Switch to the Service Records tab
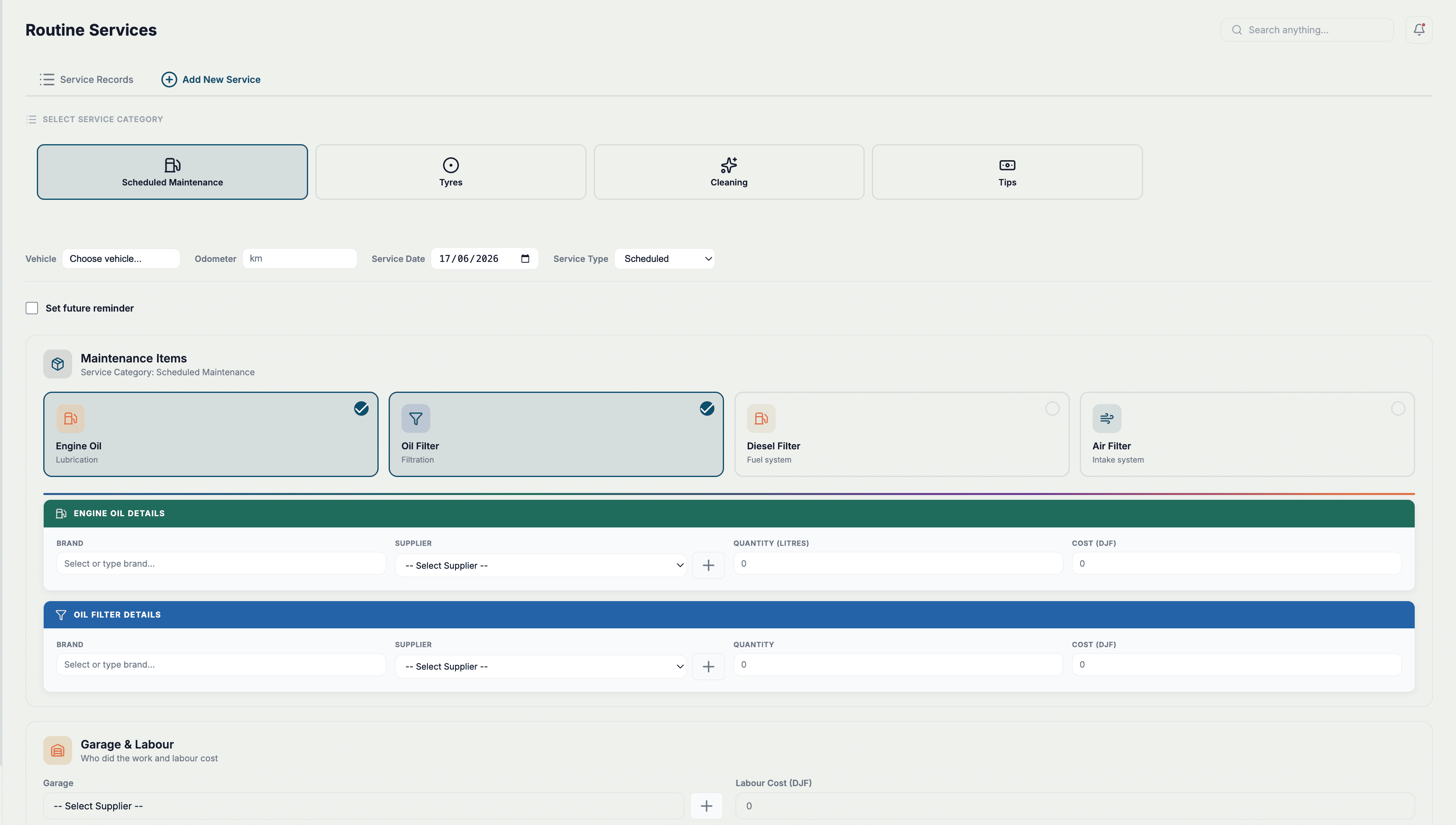The height and width of the screenshot is (825, 1456). 86,79
